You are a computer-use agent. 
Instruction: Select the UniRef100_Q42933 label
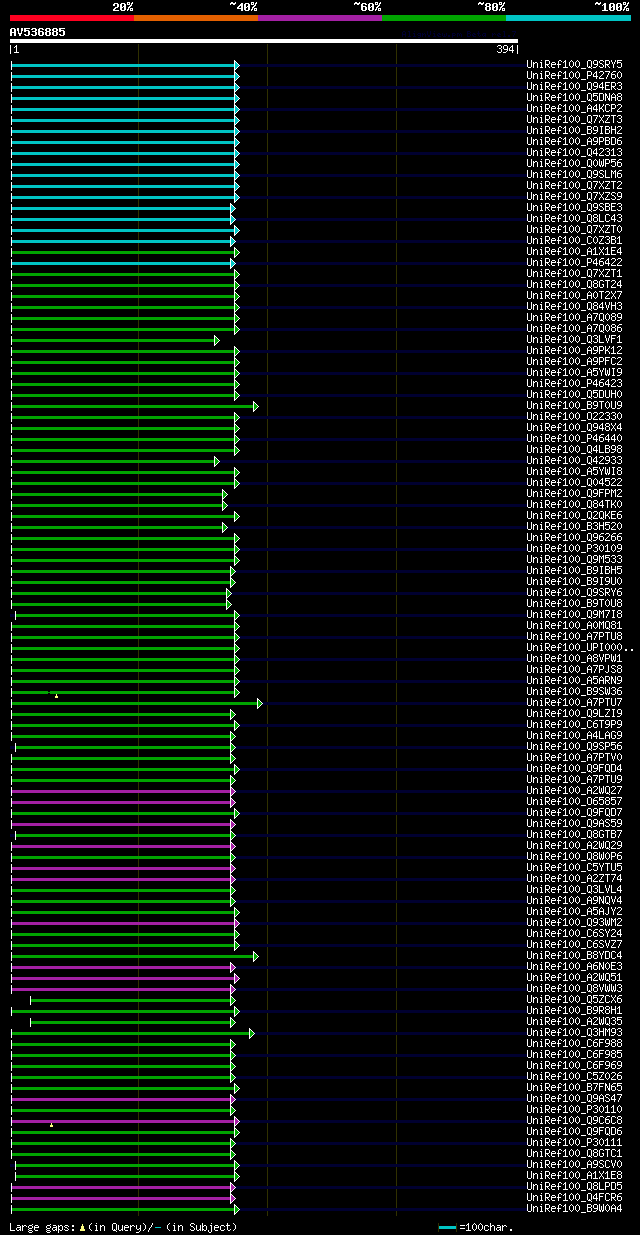pos(574,461)
